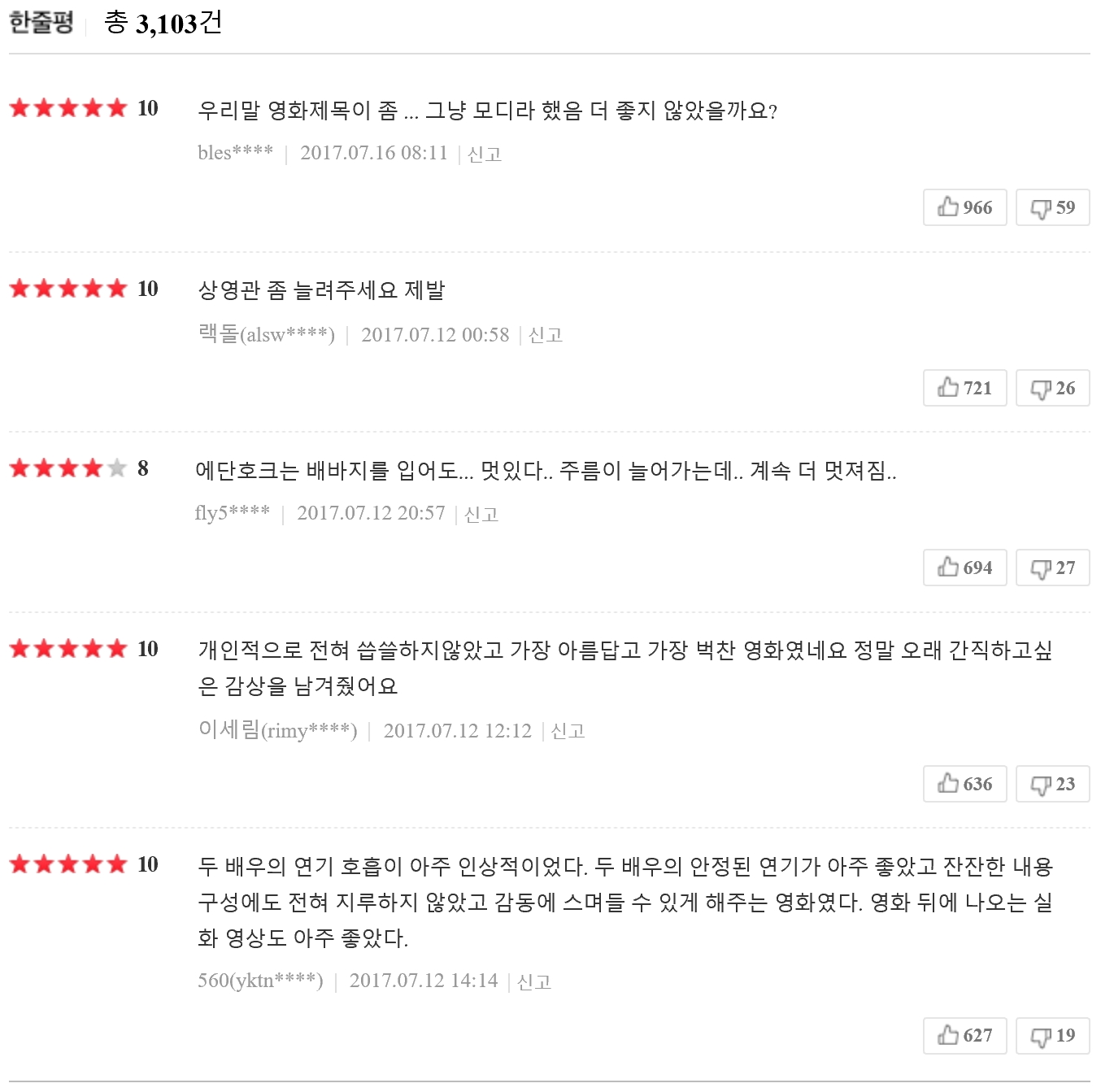
Task: Open the bles**** user profile
Action: tap(235, 153)
